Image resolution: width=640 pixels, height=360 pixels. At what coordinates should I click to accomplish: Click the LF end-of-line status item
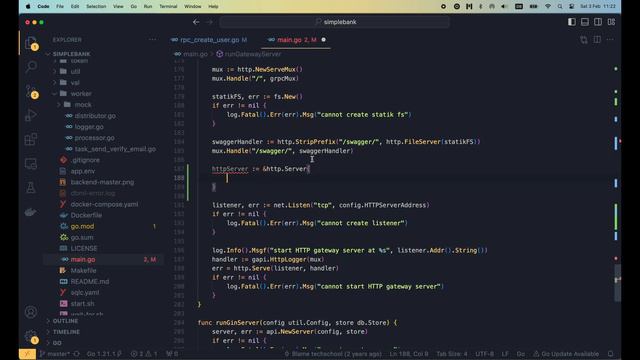pos(505,354)
